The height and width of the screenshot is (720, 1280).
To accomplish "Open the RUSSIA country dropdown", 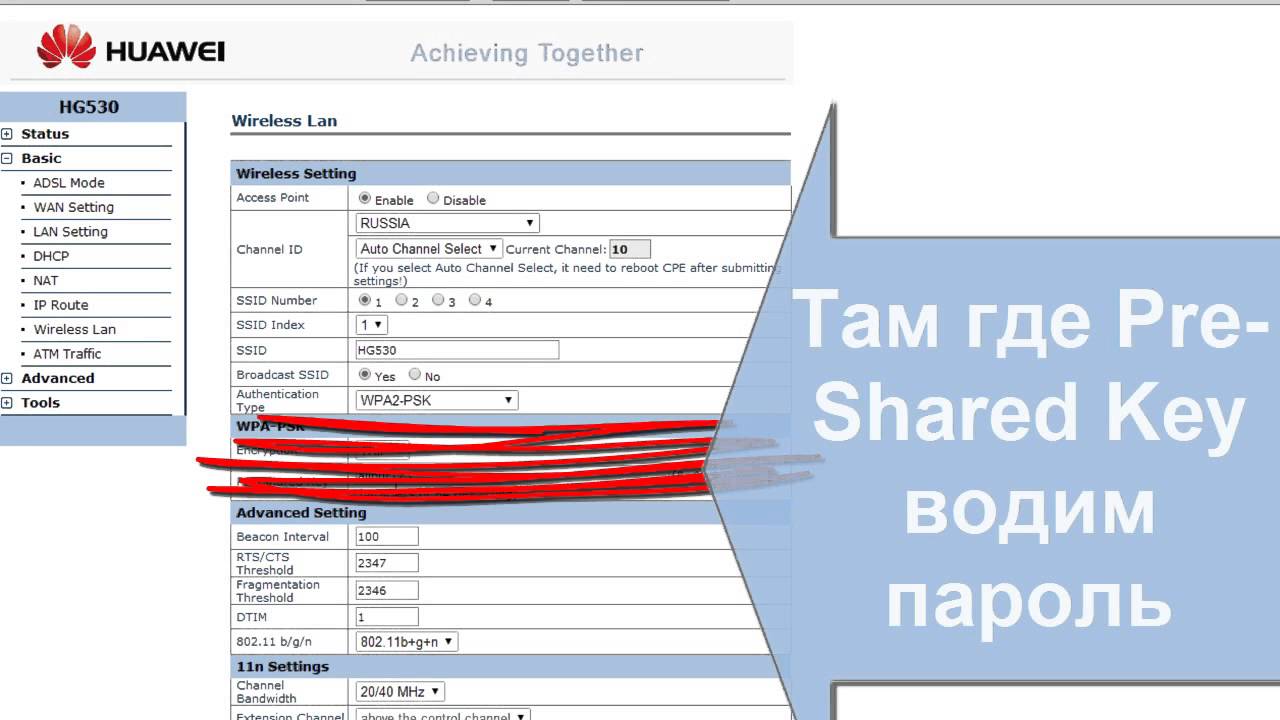I will coord(448,223).
